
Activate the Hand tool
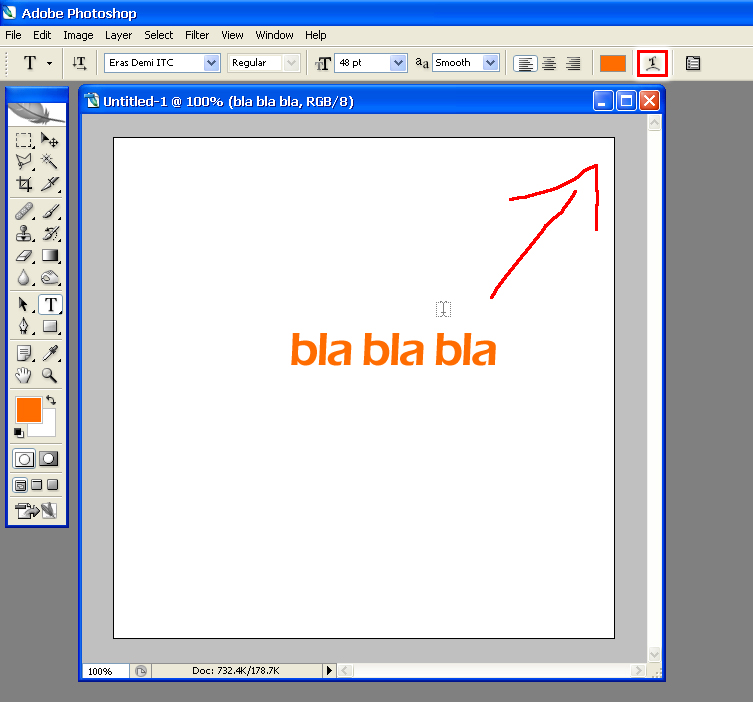(x=24, y=376)
